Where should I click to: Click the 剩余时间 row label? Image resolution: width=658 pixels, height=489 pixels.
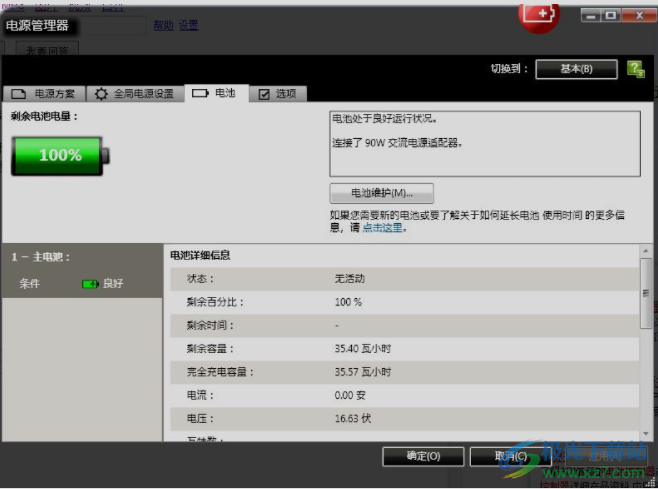(210, 325)
